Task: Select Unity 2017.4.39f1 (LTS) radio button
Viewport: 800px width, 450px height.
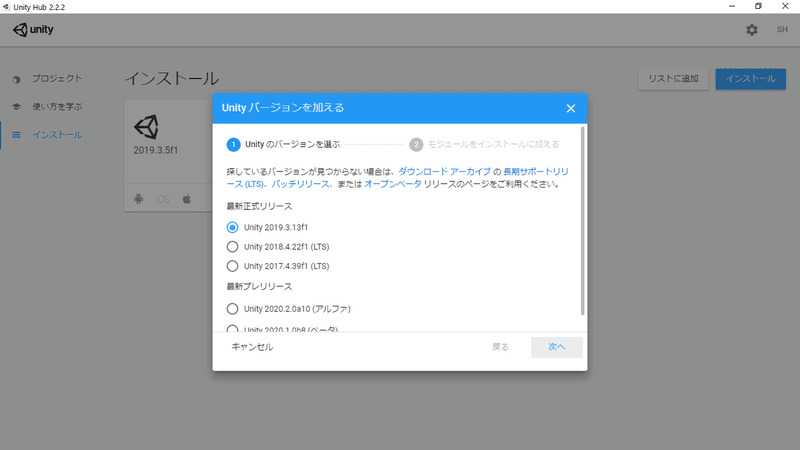Action: (x=232, y=266)
